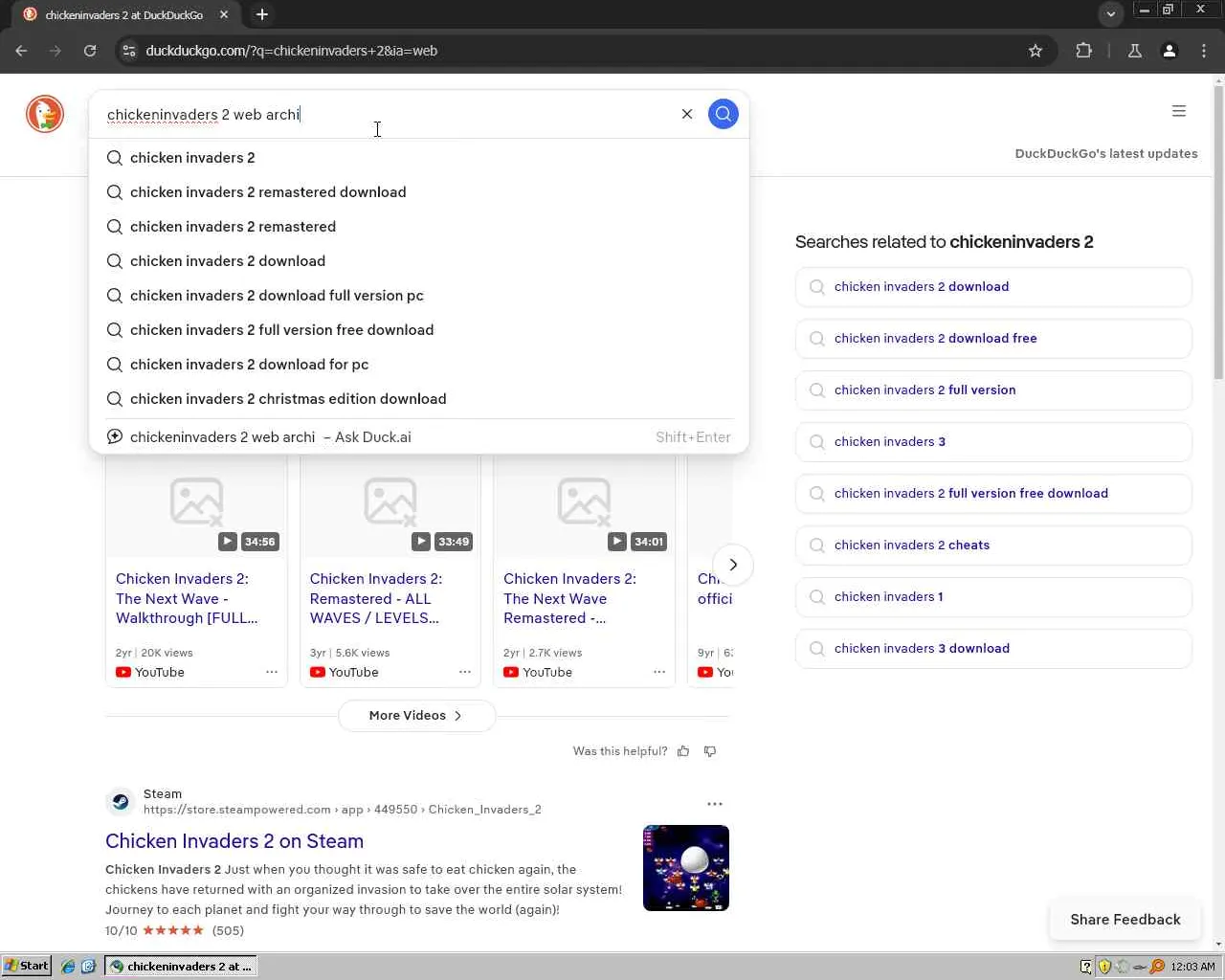Open a new browser tab
The height and width of the screenshot is (980, 1225).
click(x=262, y=14)
